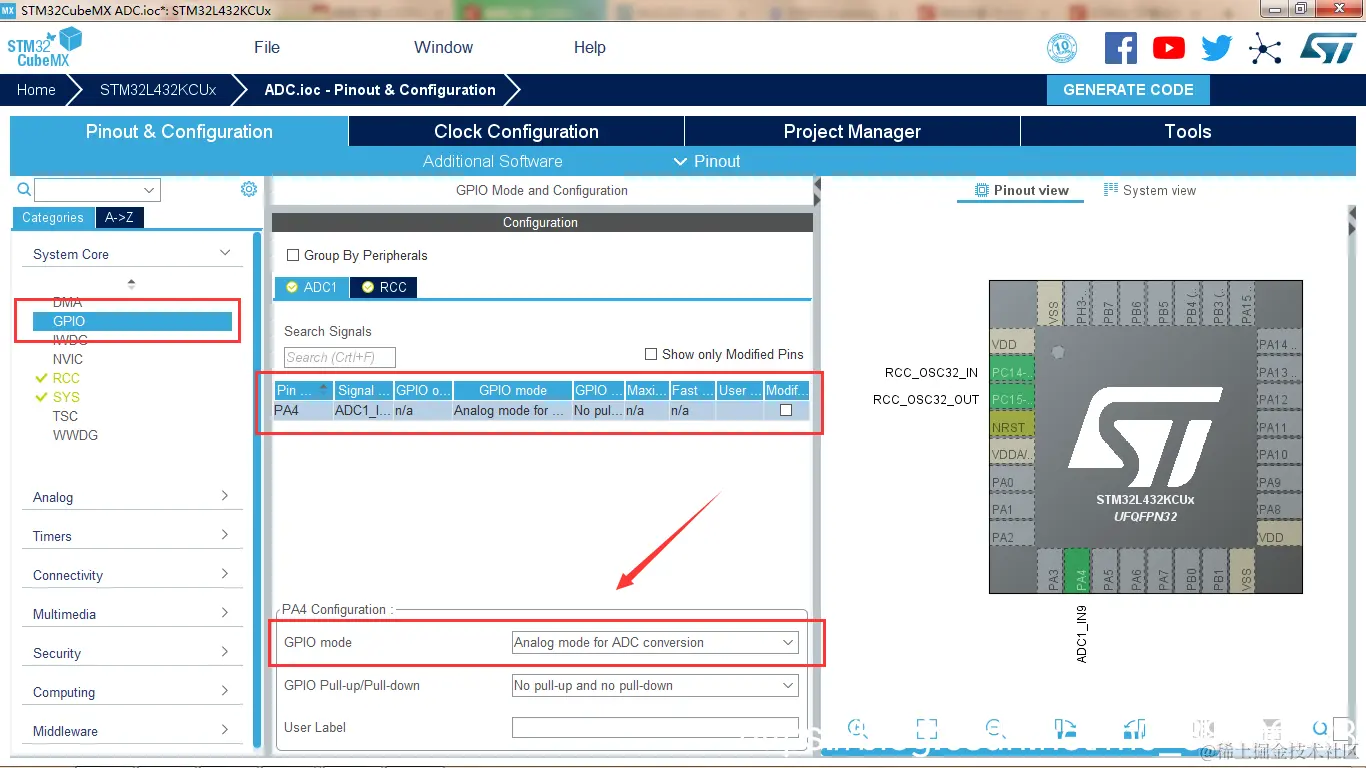Select the PC15 pin on the chip
Viewport: 1366px width, 768px height.
(1011, 399)
